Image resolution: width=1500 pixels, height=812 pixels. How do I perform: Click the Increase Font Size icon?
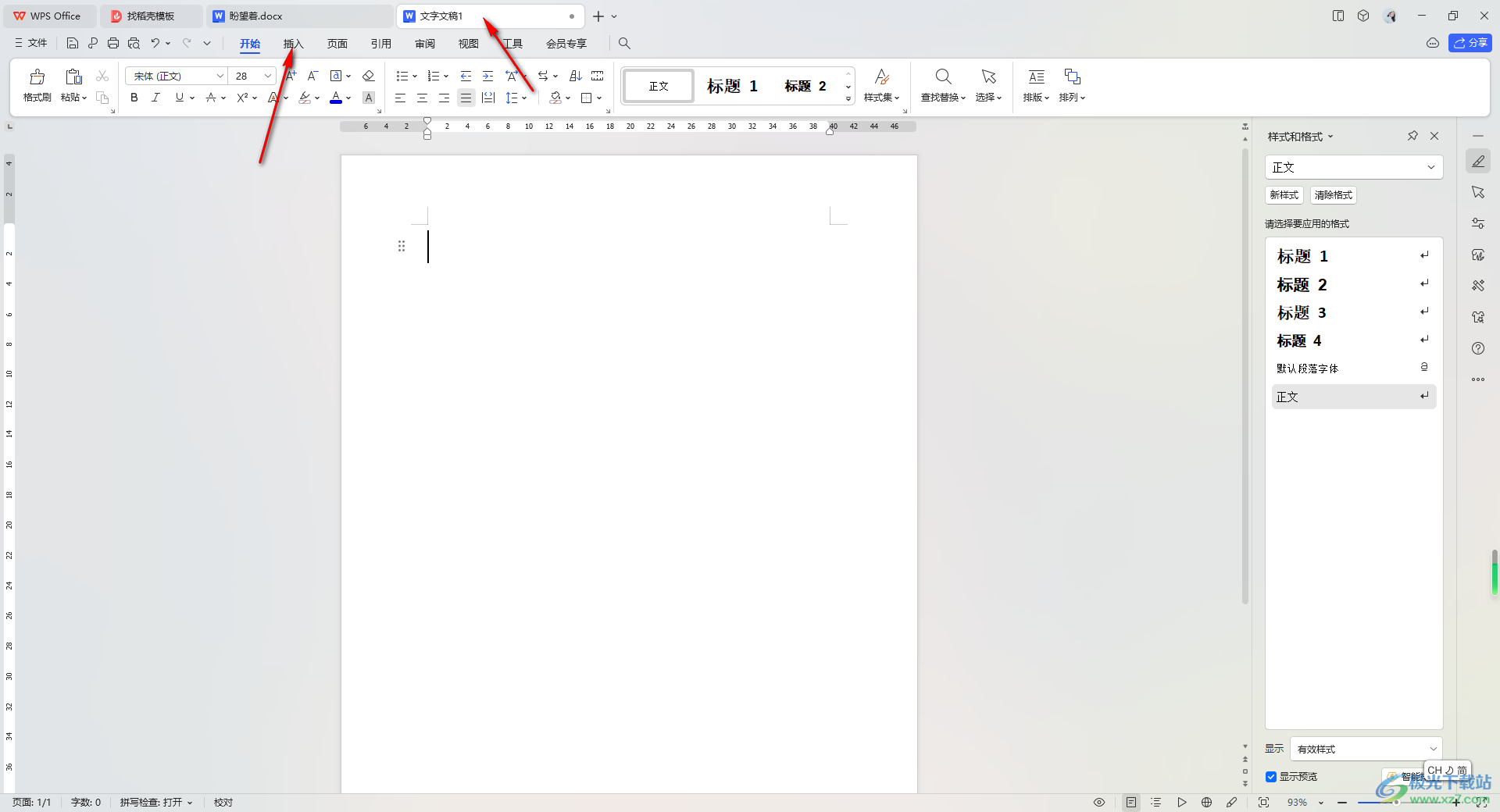click(x=291, y=76)
